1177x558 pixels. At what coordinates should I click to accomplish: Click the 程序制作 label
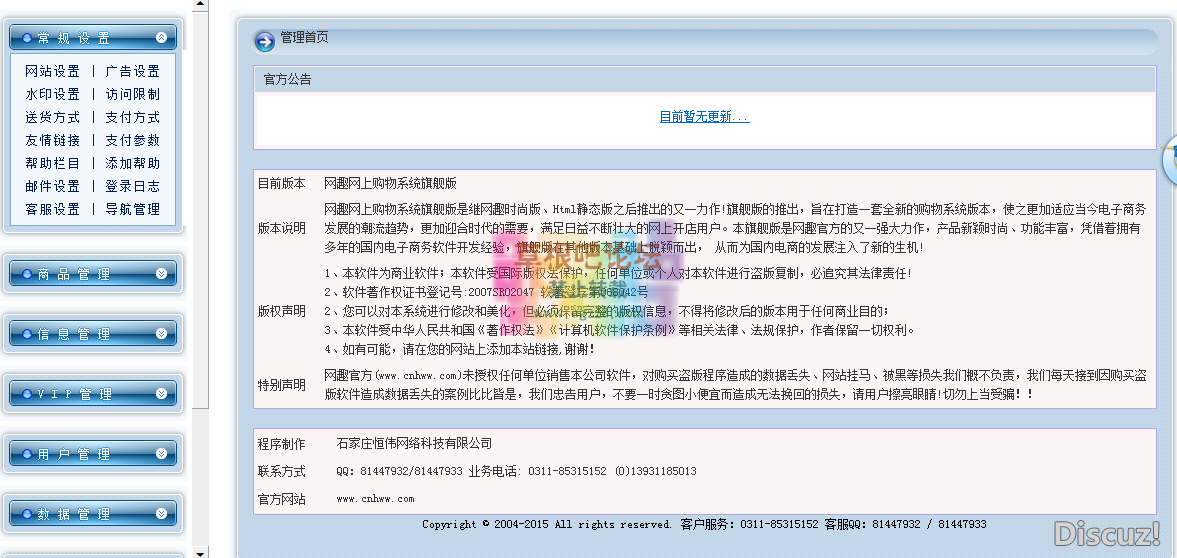281,444
